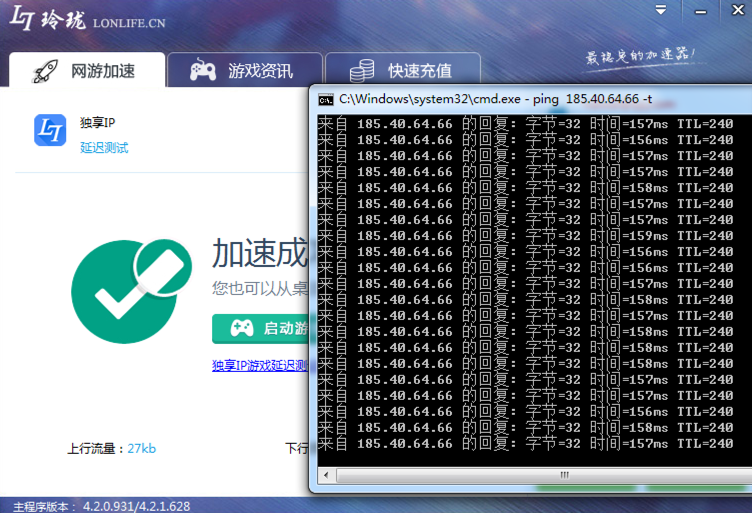This screenshot has width=752, height=513.
Task: Click the 启动游戏 green button
Action: [x=260, y=329]
